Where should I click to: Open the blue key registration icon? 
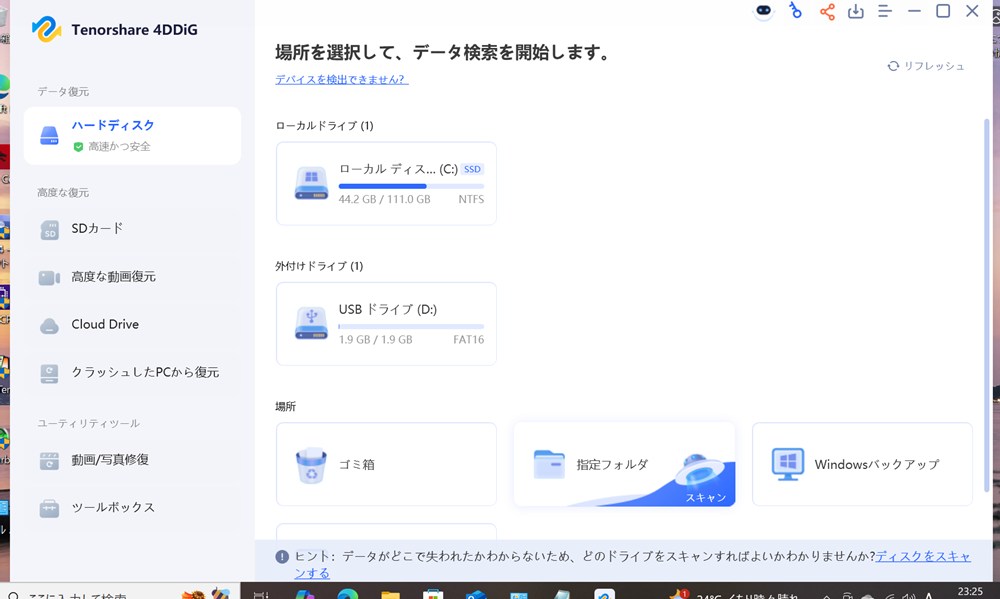pos(795,11)
